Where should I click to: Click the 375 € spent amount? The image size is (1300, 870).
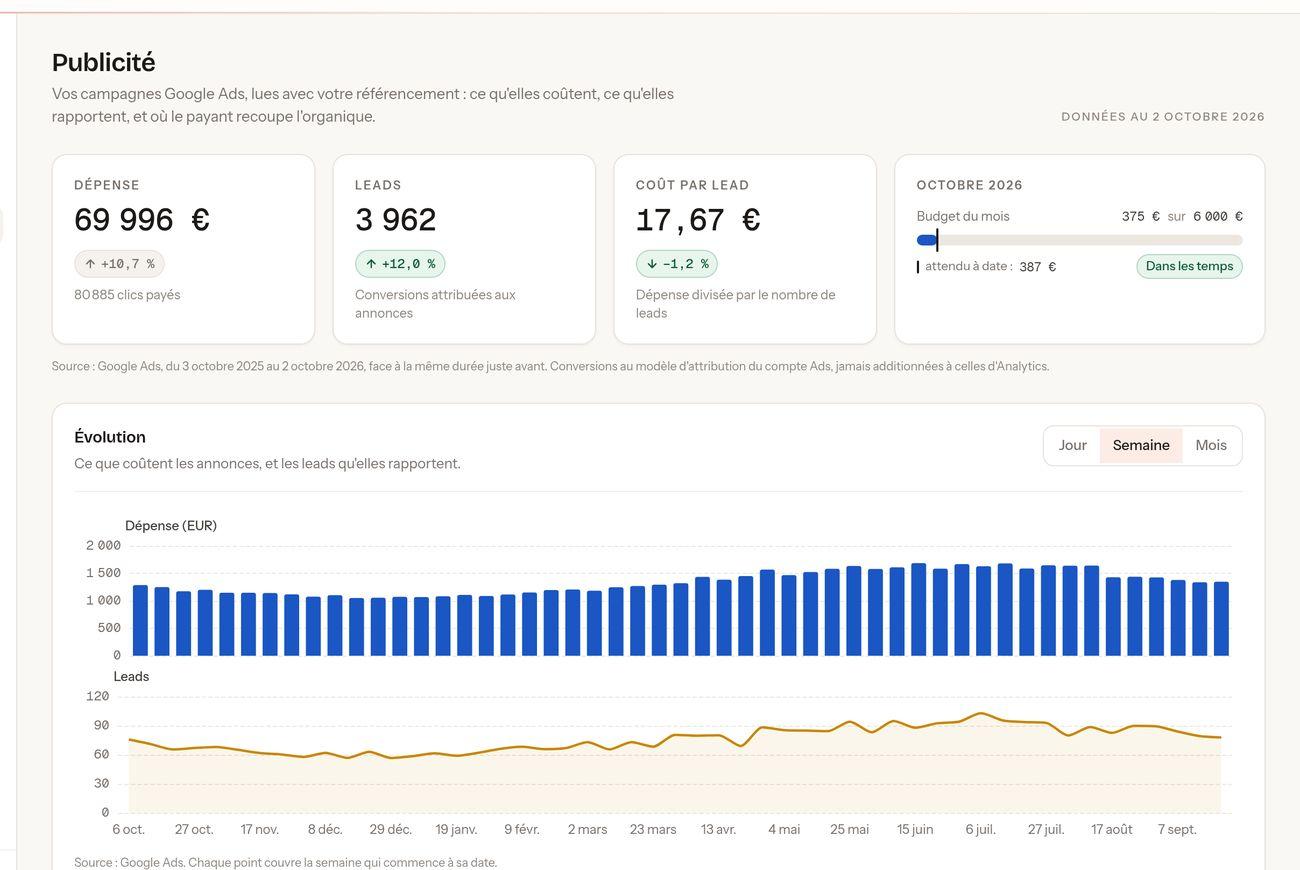click(1141, 216)
